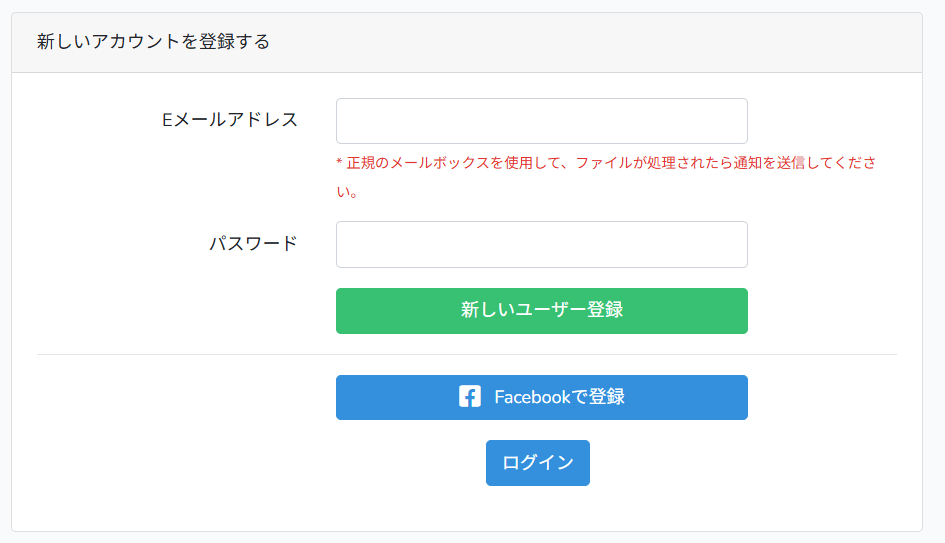This screenshot has height=543, width=945.
Task: Click into the パスワード input box
Action: [541, 244]
